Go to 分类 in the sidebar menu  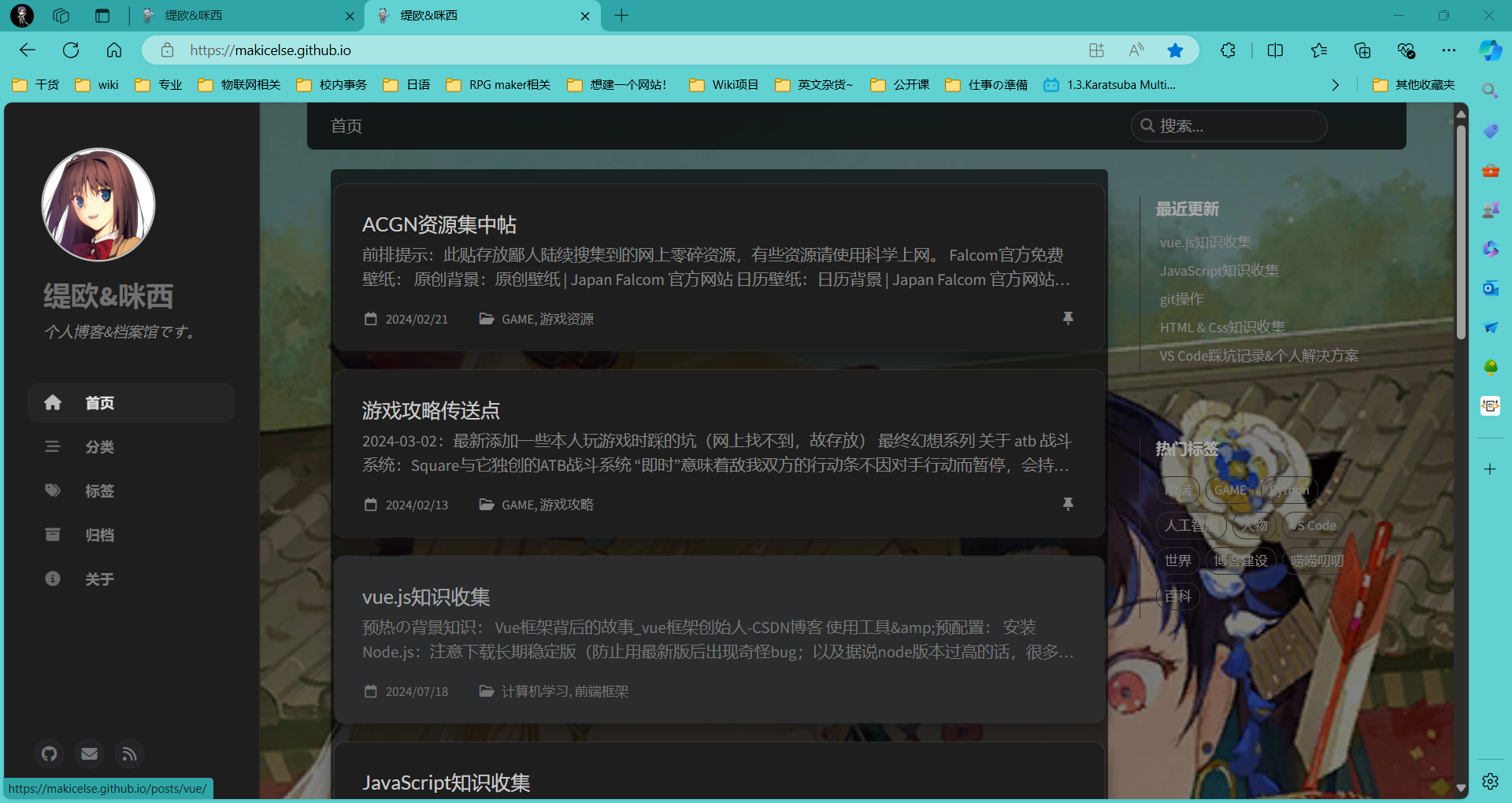[x=132, y=447]
